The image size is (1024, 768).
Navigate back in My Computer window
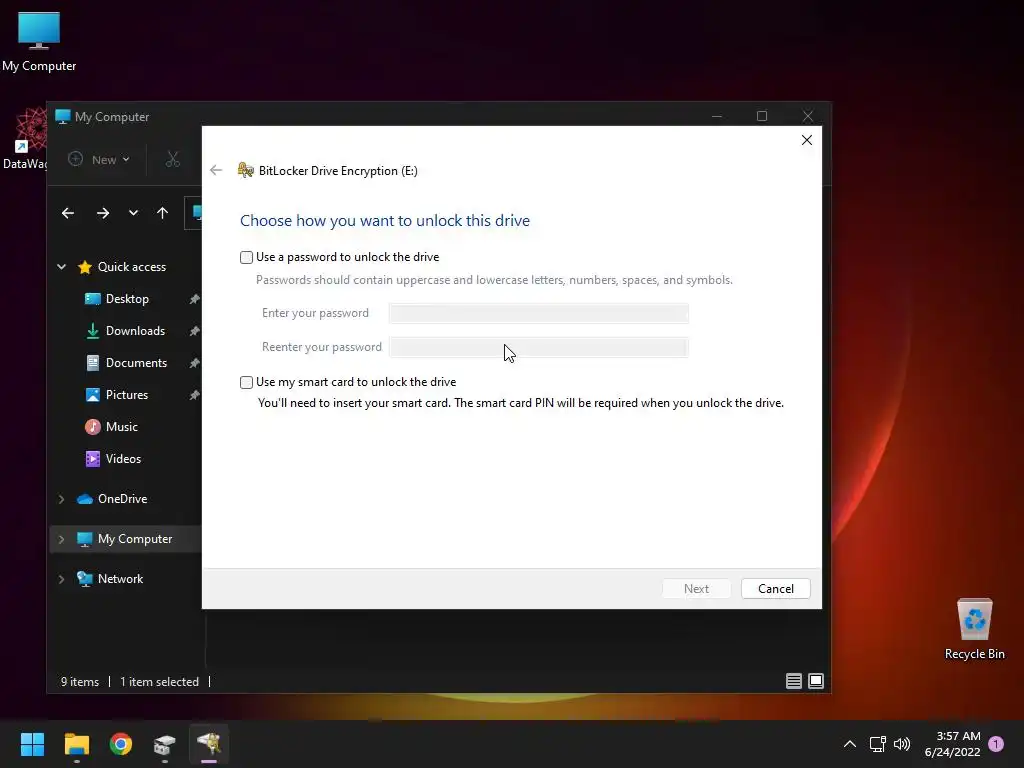[68, 213]
